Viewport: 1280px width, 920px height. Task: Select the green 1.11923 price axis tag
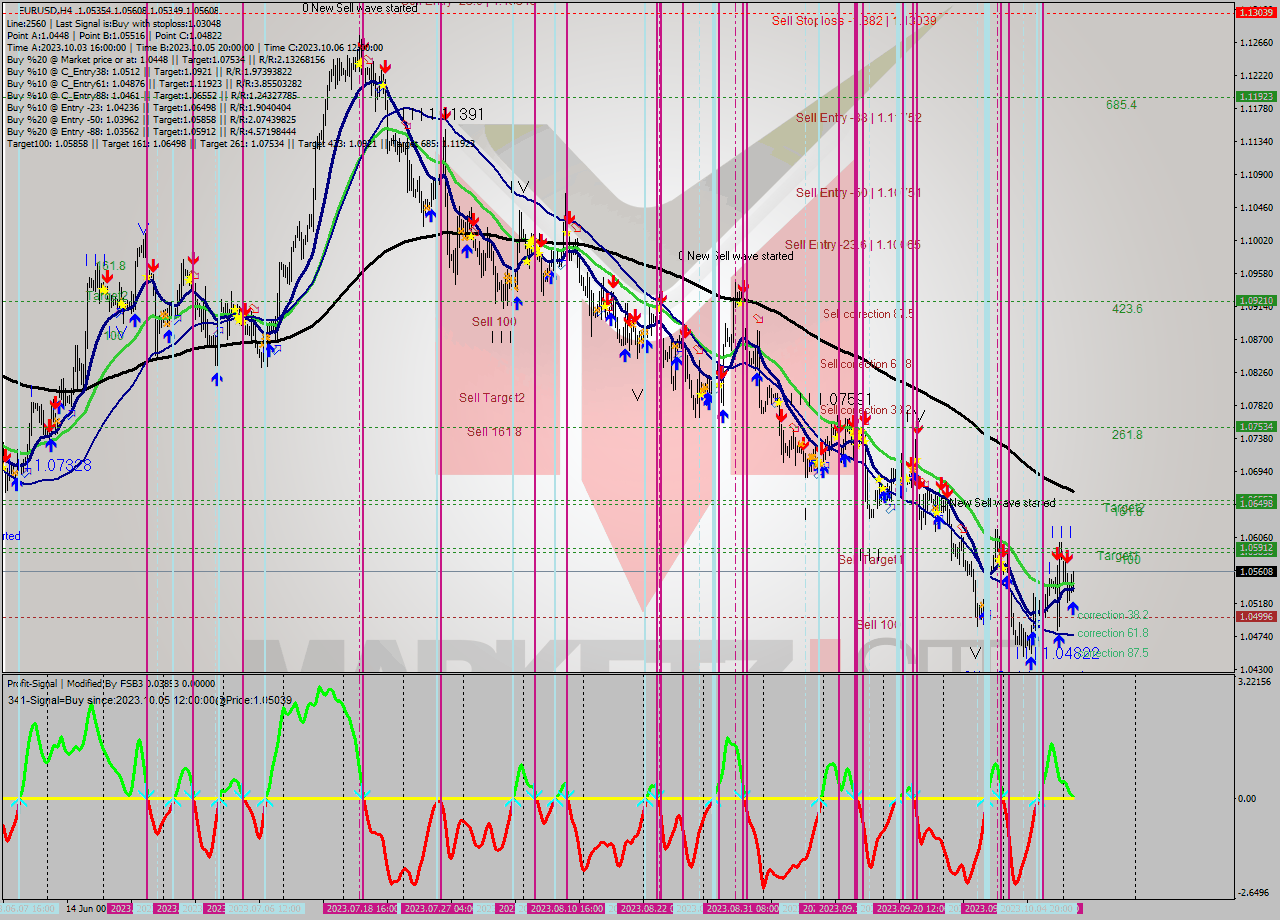[x=1255, y=97]
